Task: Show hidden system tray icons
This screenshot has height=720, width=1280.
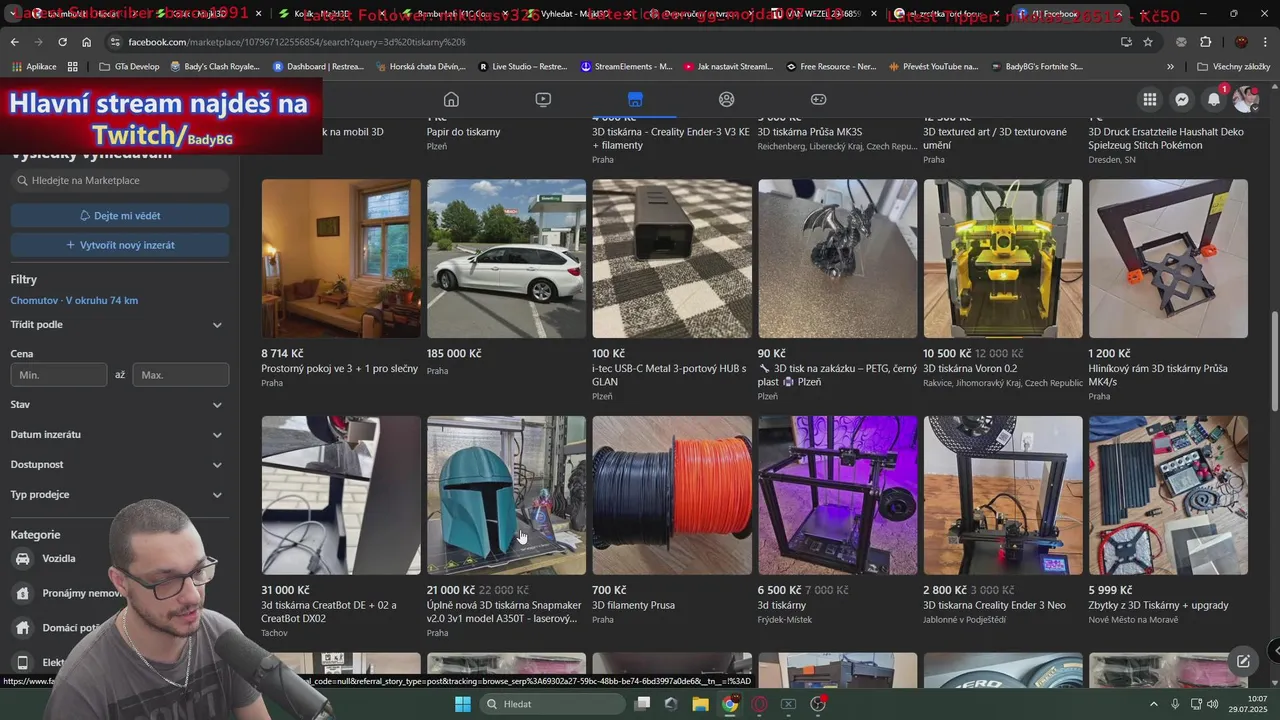Action: (1155, 704)
